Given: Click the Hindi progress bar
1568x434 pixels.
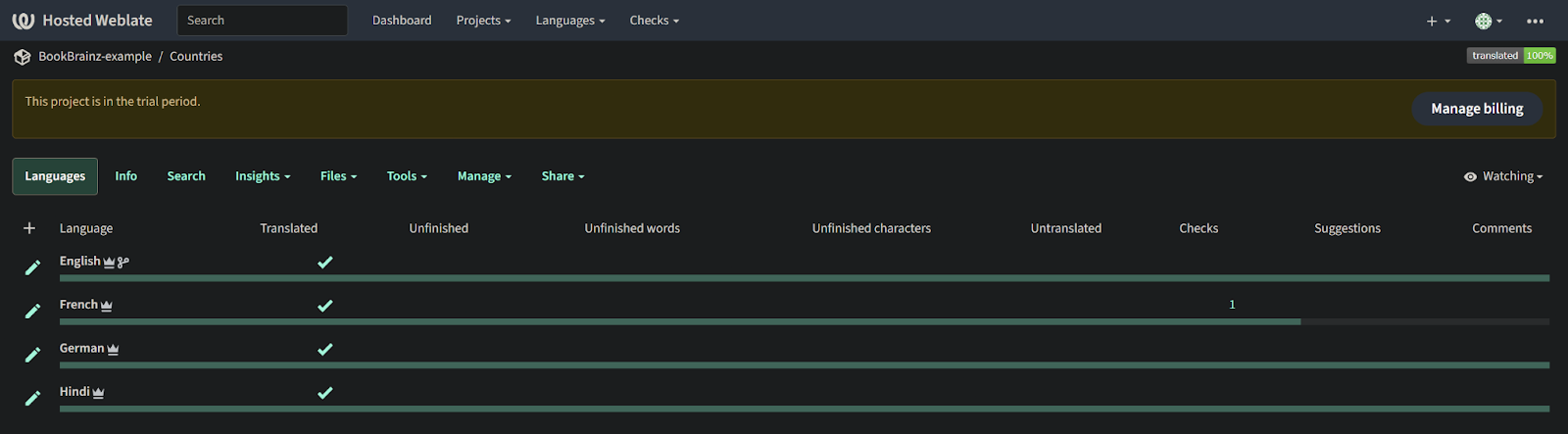Looking at the screenshot, I should coord(805,409).
